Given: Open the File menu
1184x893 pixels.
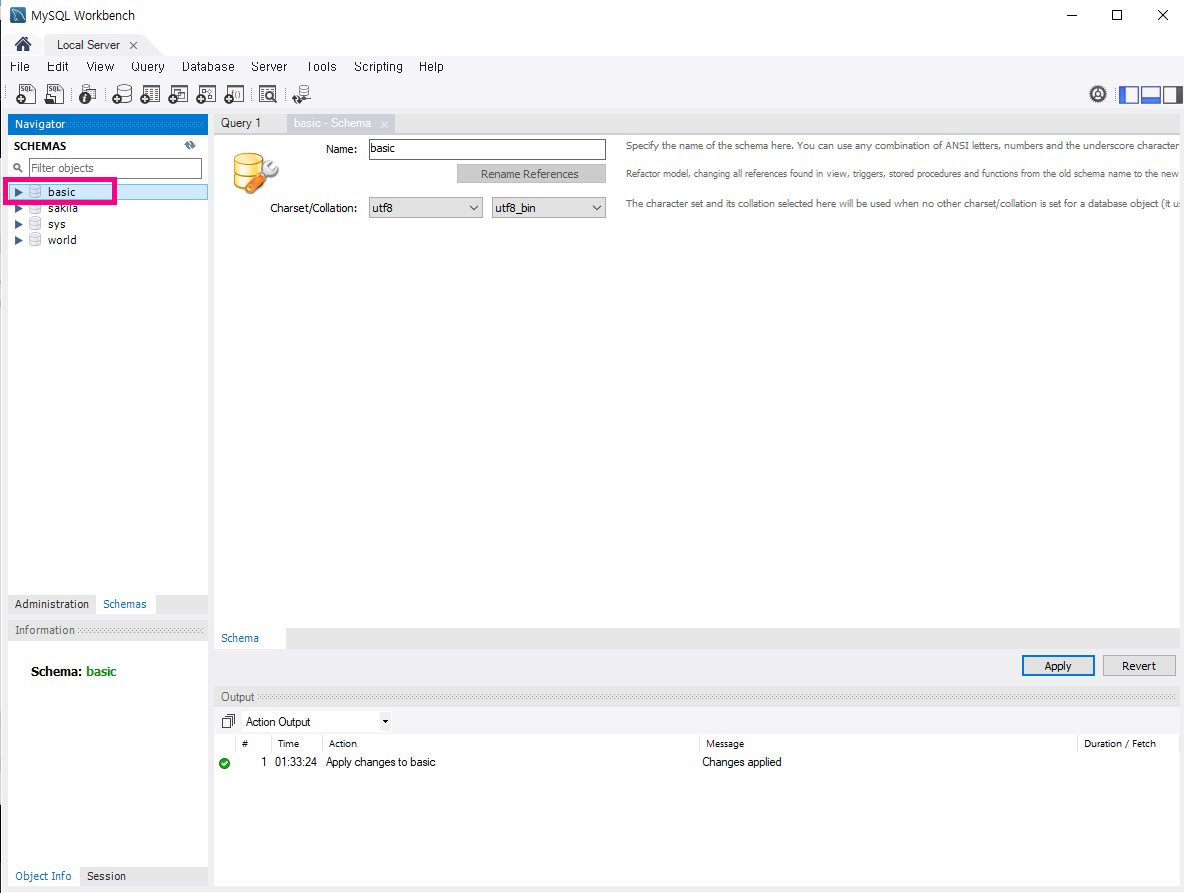Looking at the screenshot, I should pyautogui.click(x=20, y=66).
